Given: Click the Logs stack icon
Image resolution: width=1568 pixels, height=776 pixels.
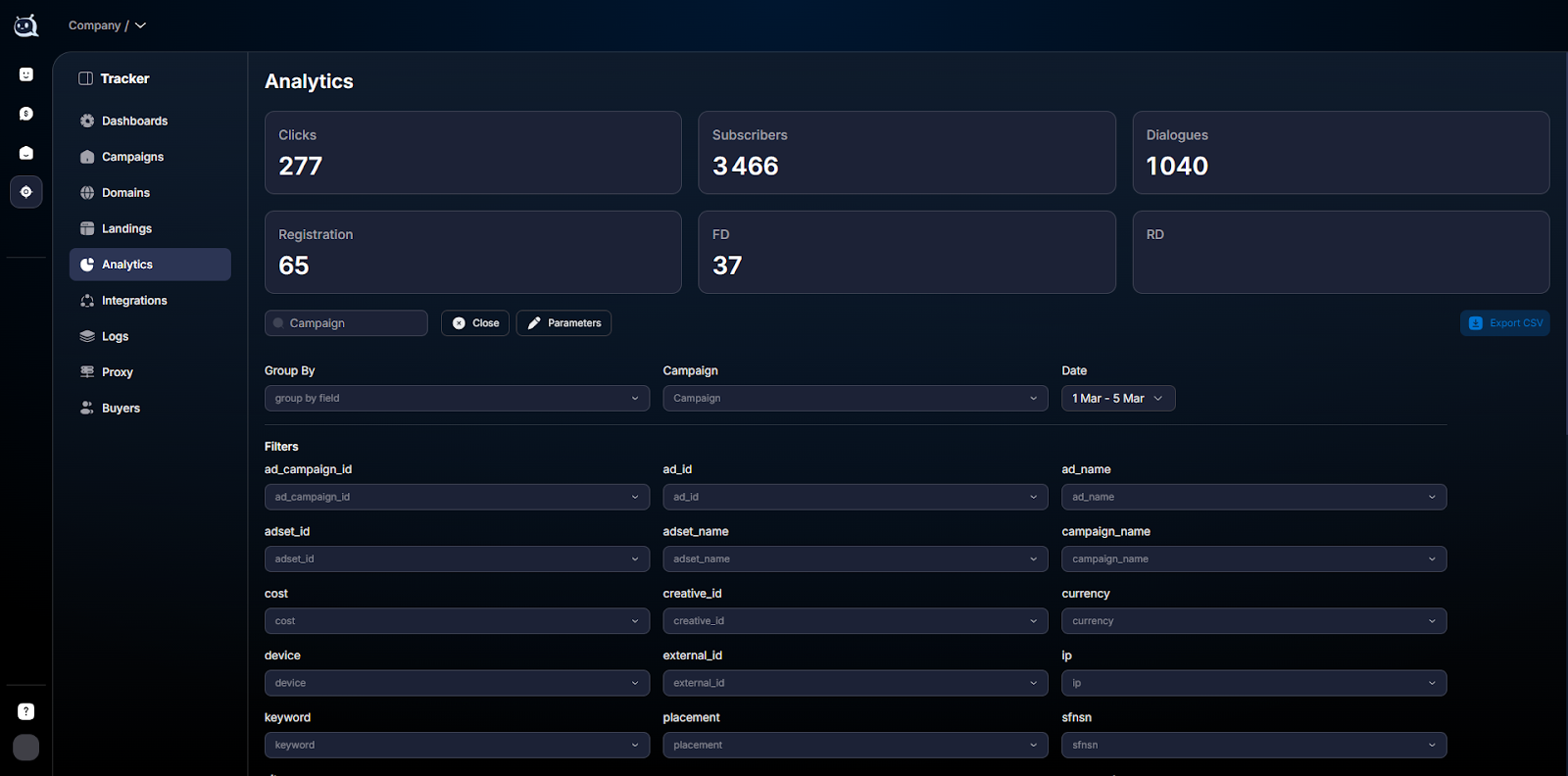Looking at the screenshot, I should (x=87, y=336).
